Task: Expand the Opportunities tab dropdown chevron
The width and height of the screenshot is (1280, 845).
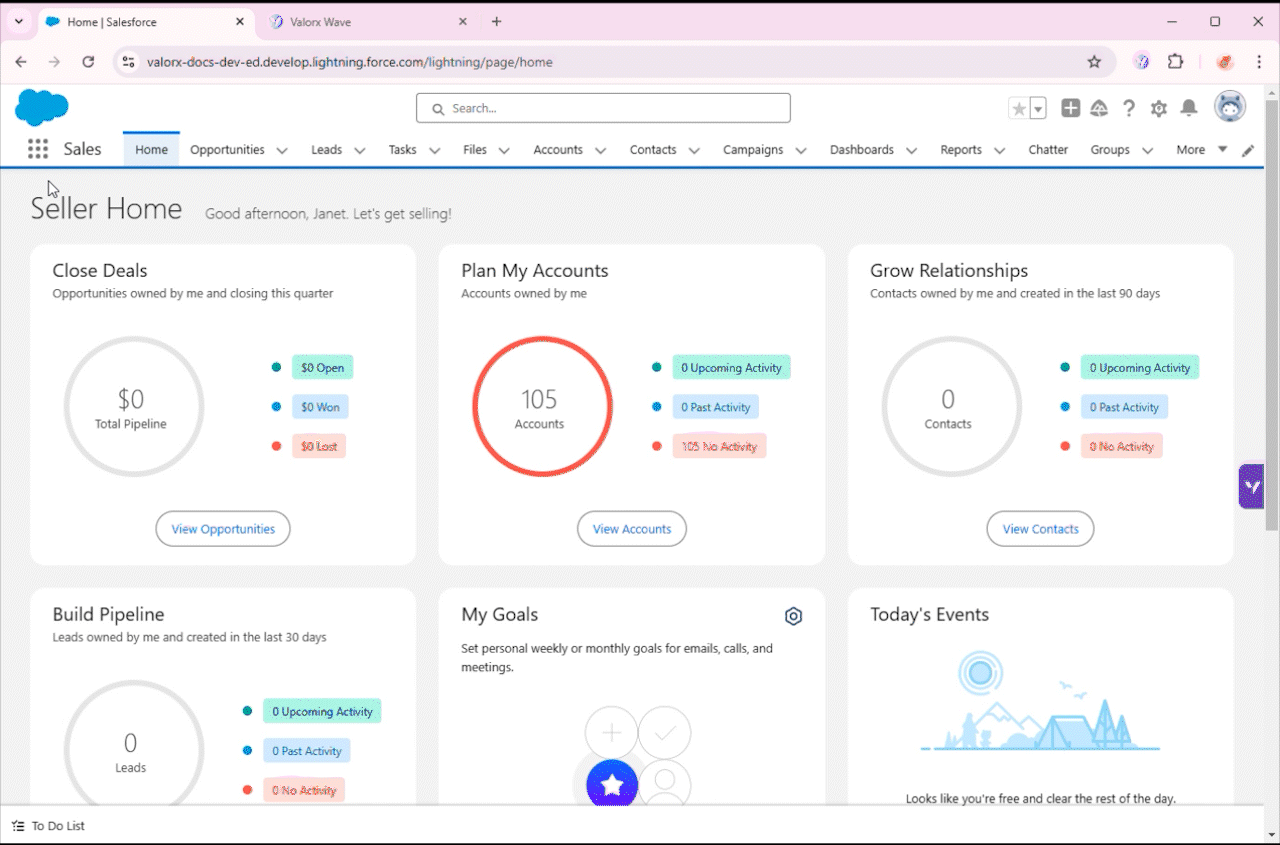Action: (282, 150)
